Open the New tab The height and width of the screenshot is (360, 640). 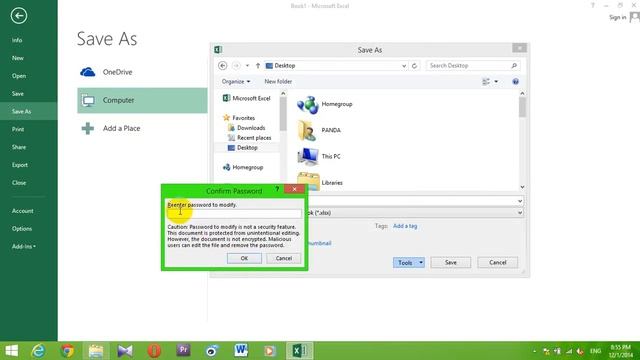[18, 58]
